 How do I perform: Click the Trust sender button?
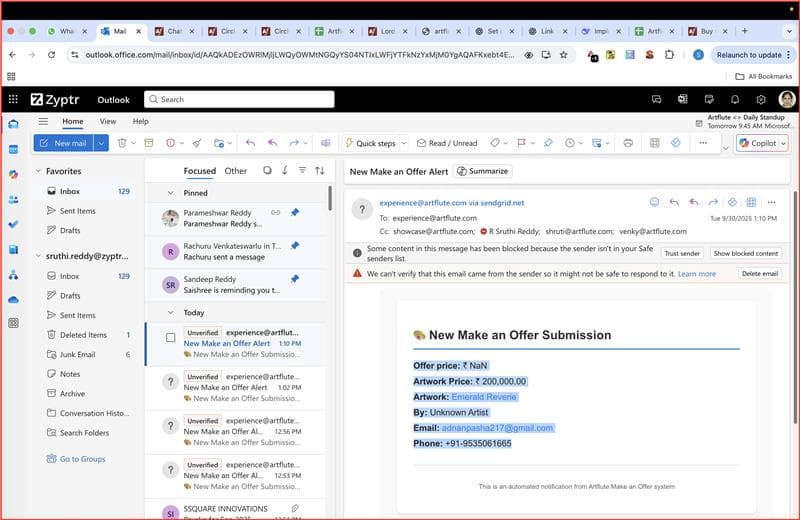coord(682,253)
